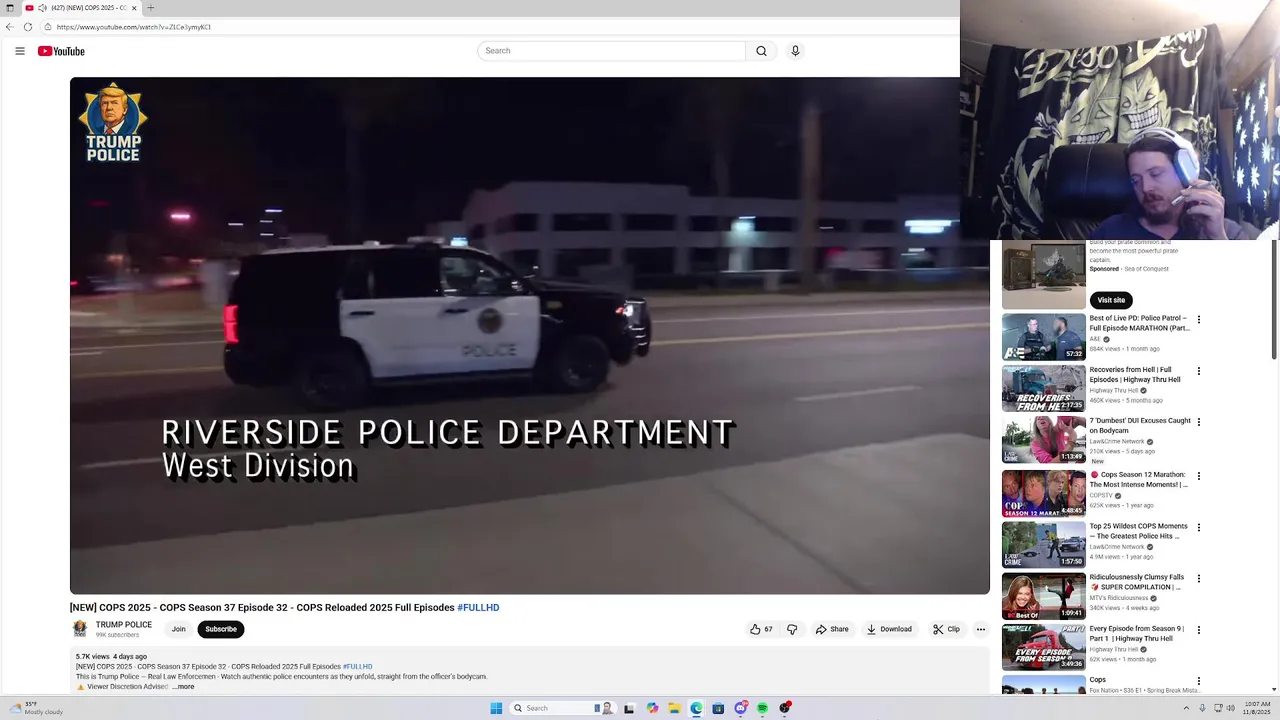Open the weather widget showing 35°F
Viewport: 1280px width, 720px height.
[x=36, y=708]
